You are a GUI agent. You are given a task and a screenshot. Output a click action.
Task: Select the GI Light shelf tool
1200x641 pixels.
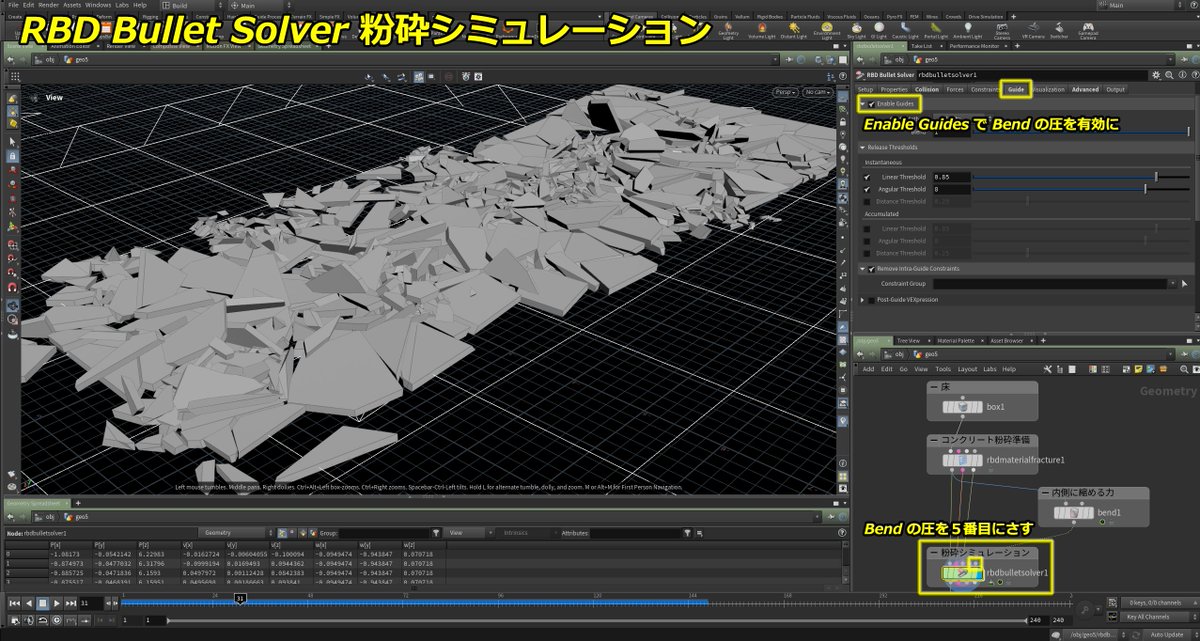coord(879,31)
